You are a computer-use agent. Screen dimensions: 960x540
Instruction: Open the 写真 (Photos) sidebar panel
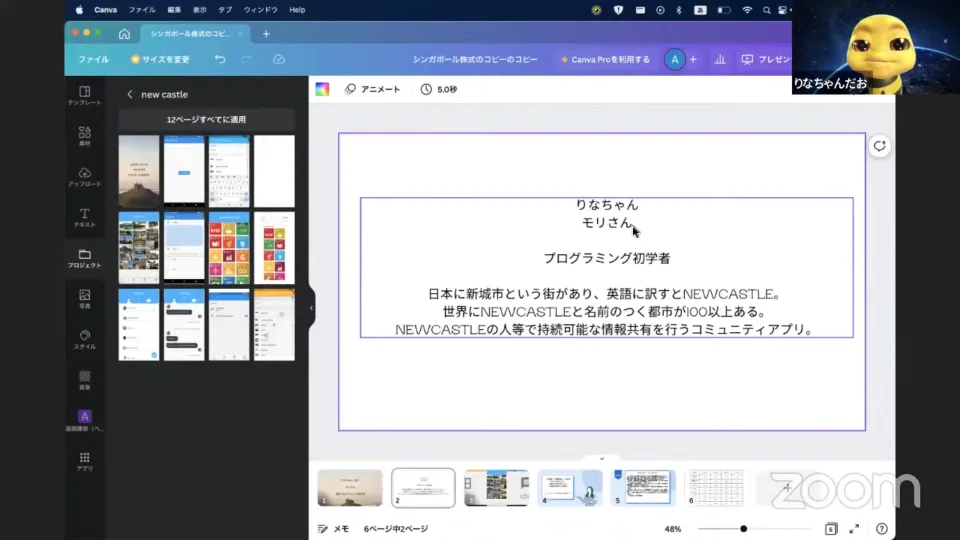click(x=84, y=298)
